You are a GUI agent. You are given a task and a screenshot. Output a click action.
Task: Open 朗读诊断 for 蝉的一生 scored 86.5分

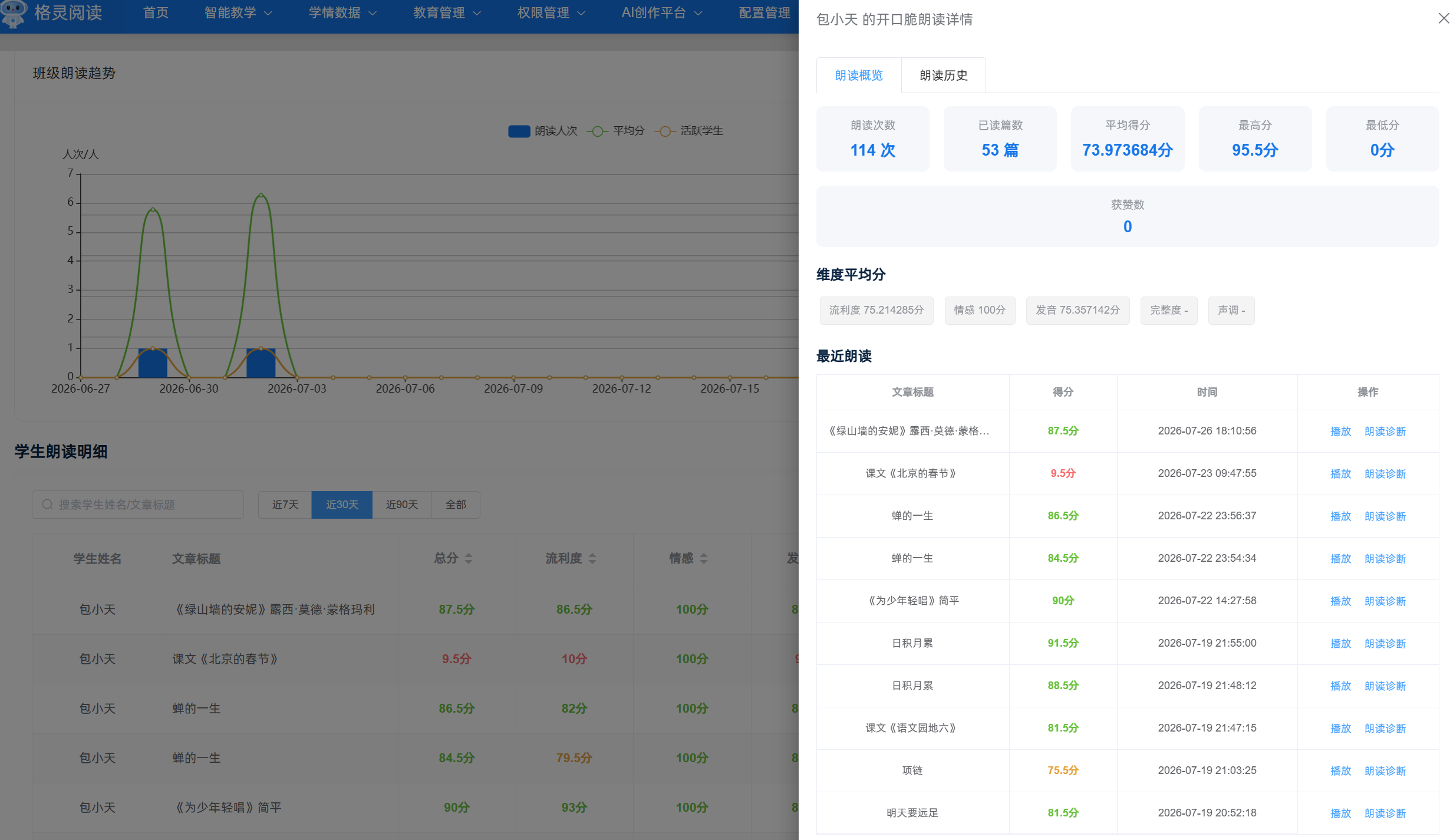(1385, 516)
